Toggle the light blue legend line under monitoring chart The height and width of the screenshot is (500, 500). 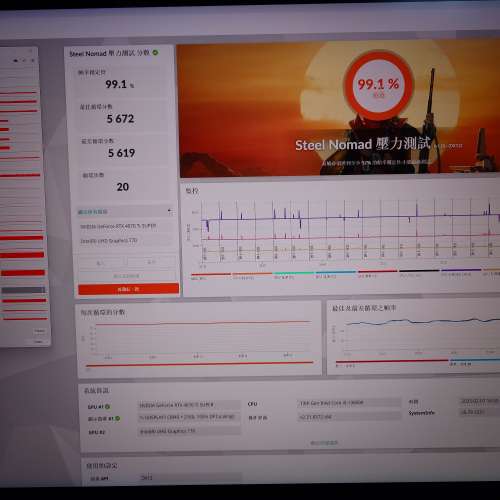[x=335, y=273]
